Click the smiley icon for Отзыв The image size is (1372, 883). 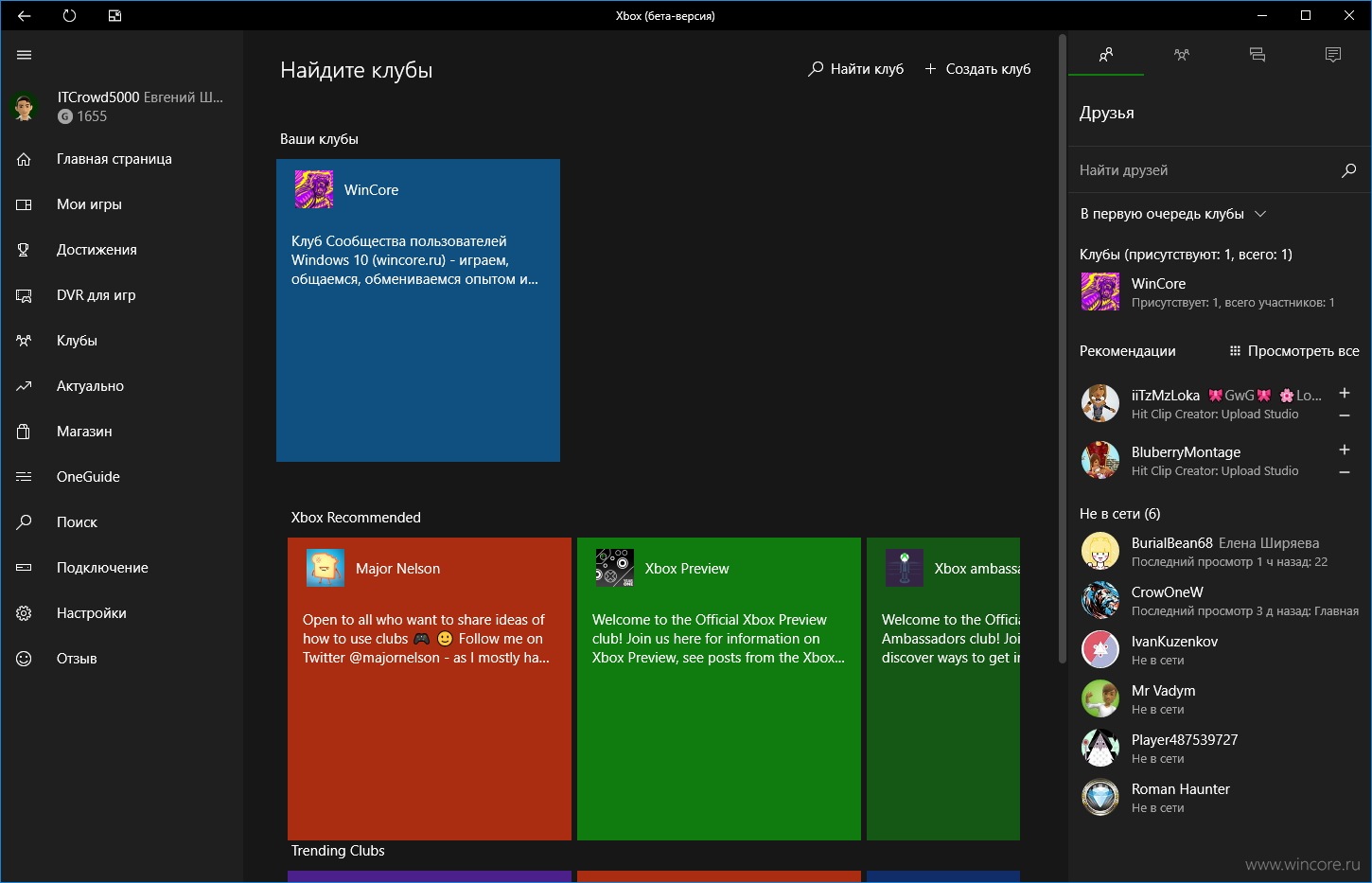tap(25, 659)
